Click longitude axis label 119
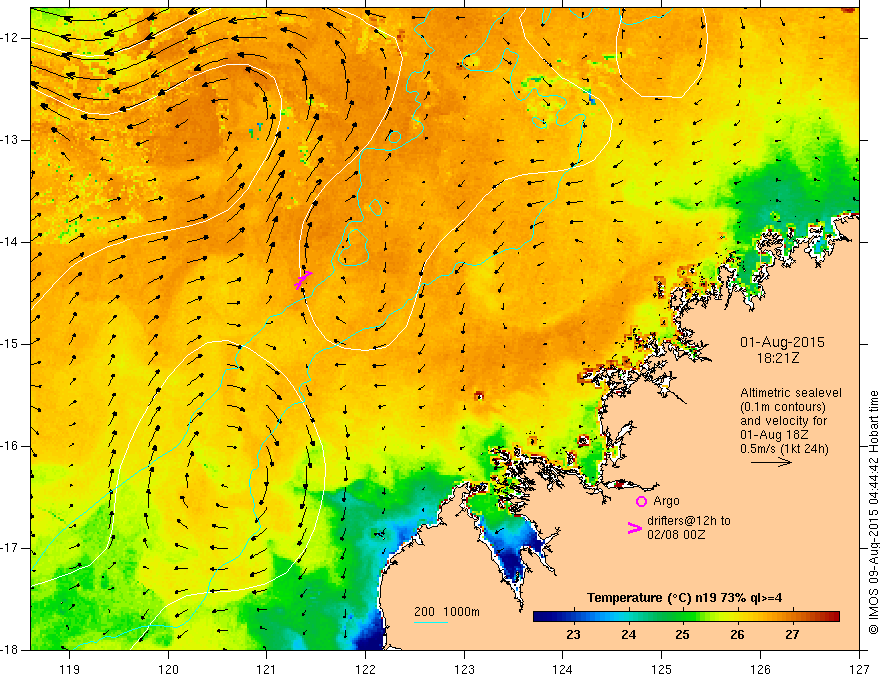Image resolution: width=880 pixels, height=680 pixels. point(69,669)
